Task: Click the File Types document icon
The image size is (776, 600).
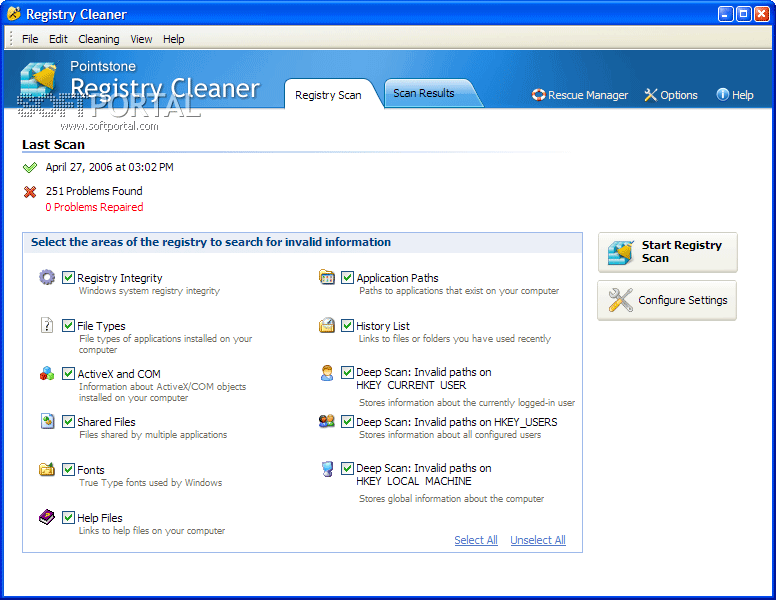Action: pos(47,325)
